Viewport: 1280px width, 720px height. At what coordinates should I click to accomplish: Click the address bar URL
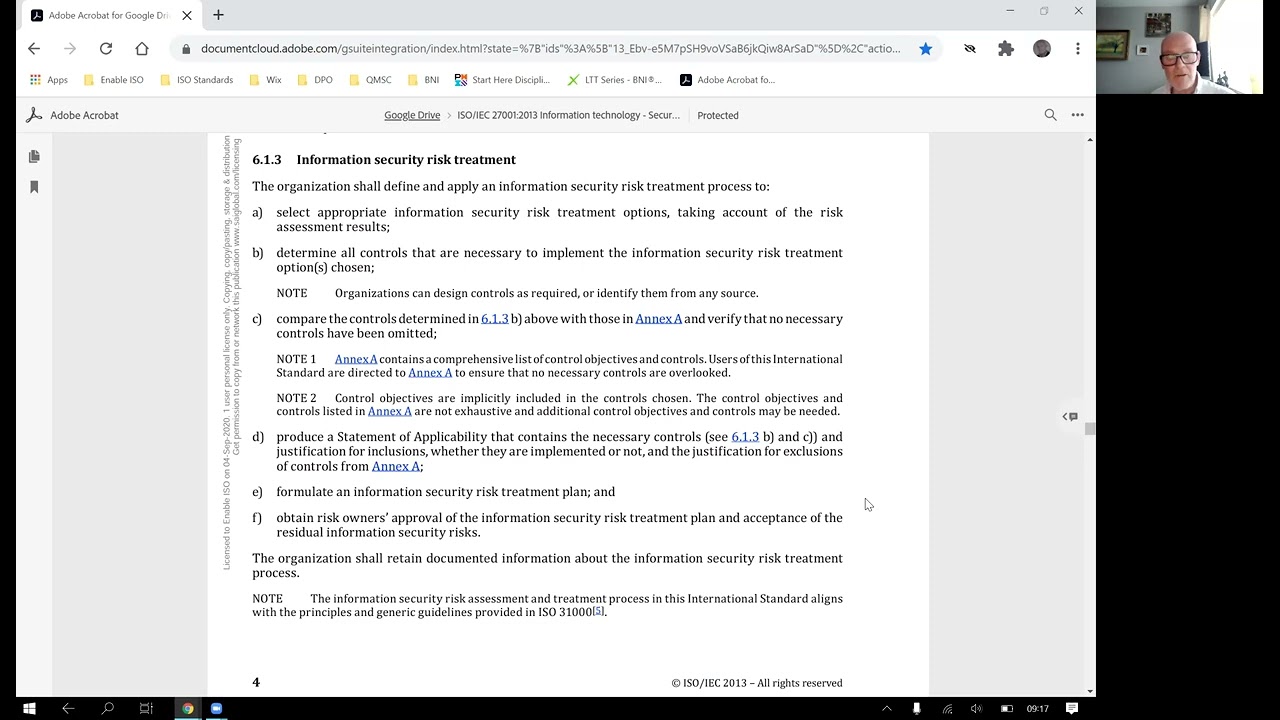tap(550, 48)
